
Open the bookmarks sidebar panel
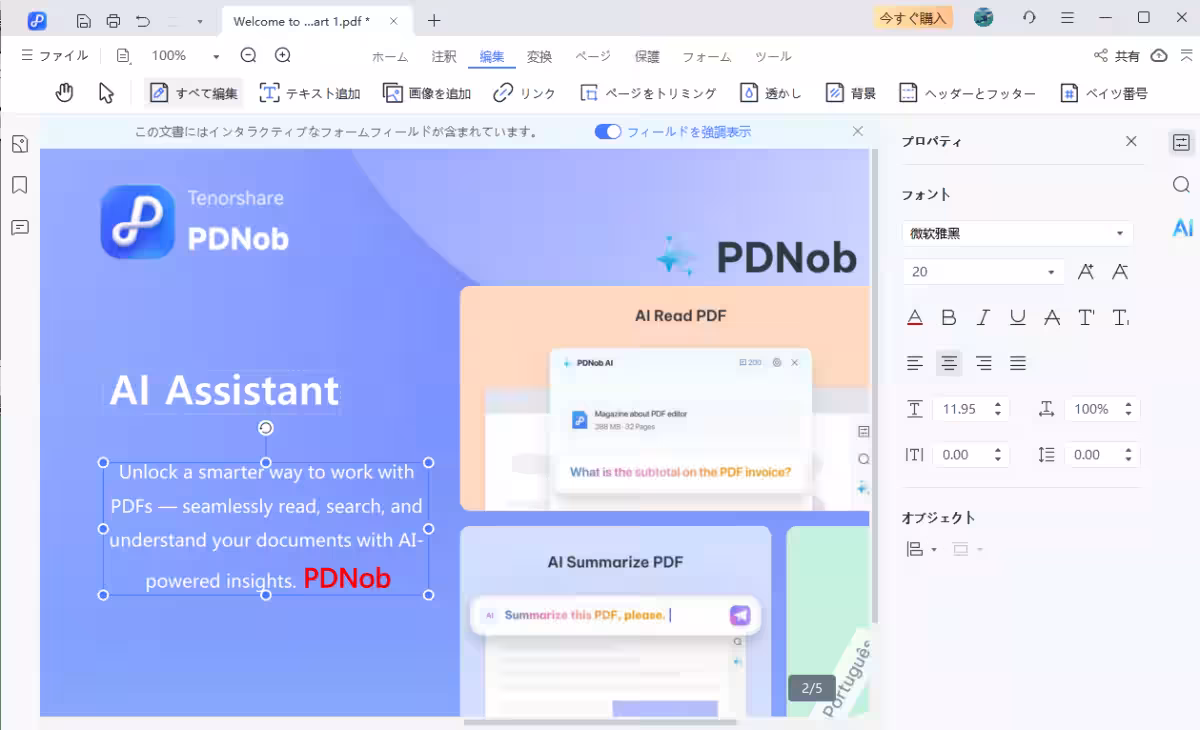[19, 185]
